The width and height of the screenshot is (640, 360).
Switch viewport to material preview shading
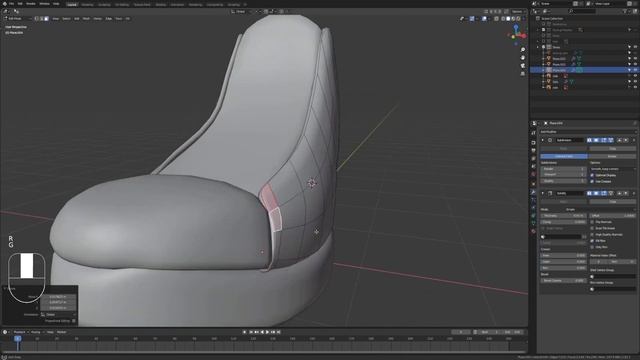click(513, 18)
